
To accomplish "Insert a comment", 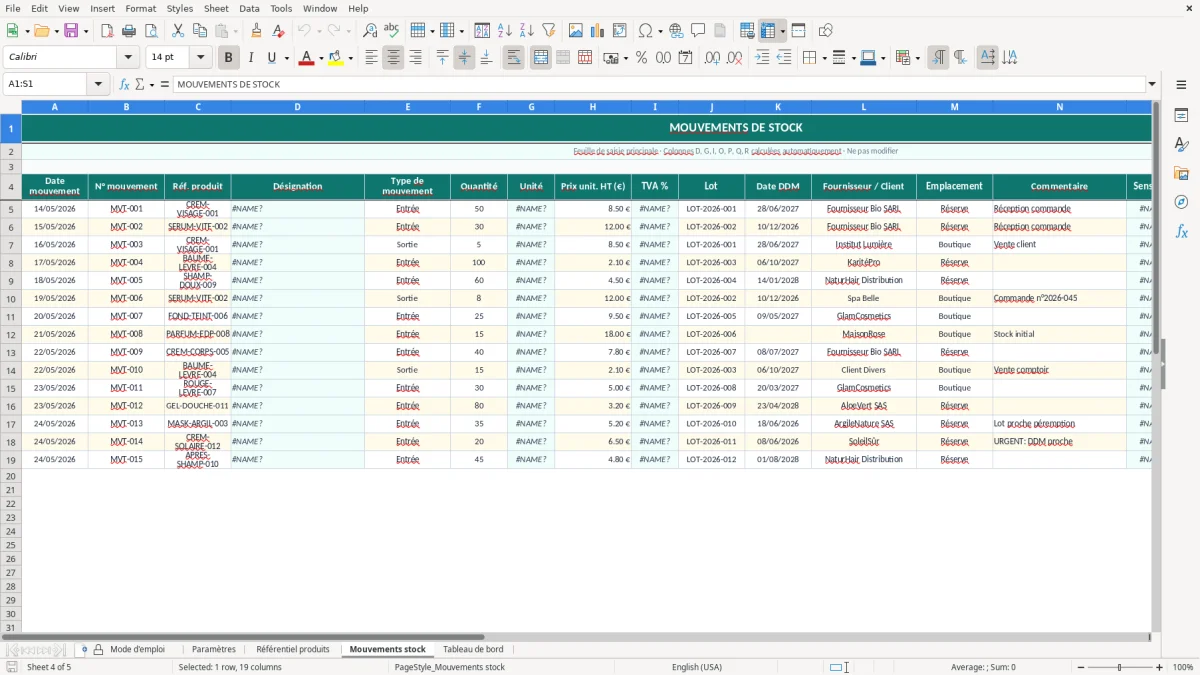I will click(698, 31).
